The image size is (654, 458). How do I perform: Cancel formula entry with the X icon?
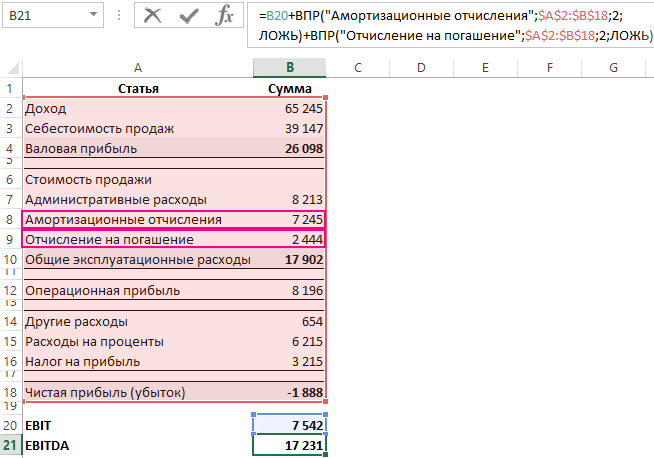[x=153, y=15]
